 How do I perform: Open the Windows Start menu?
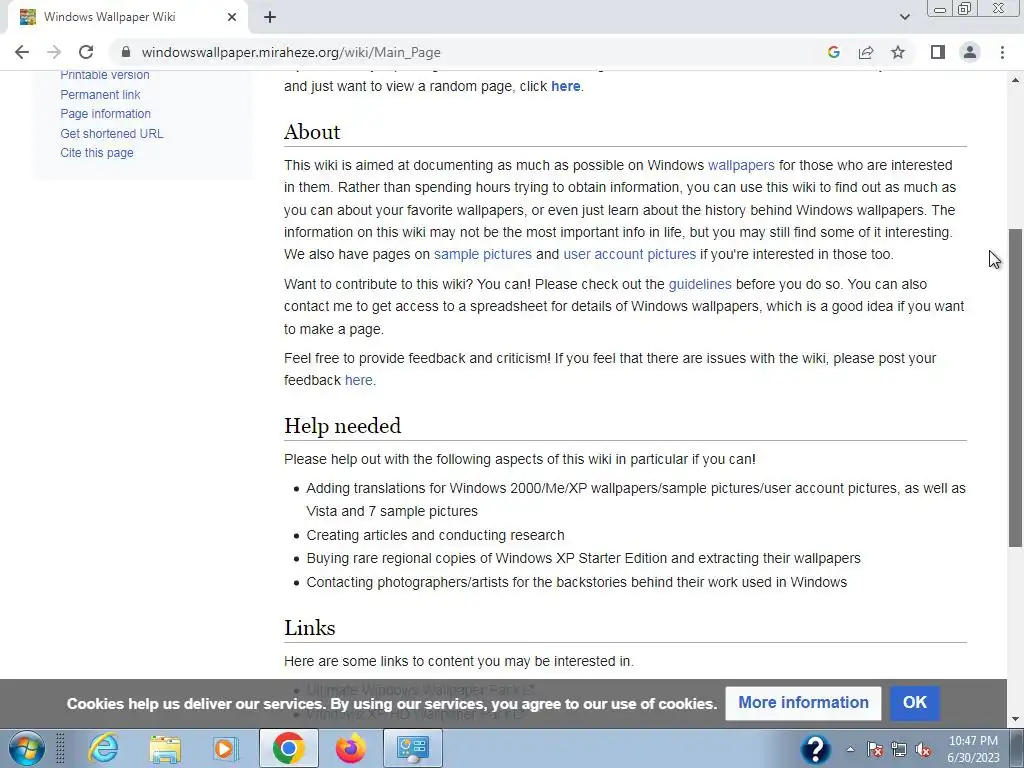(x=27, y=748)
